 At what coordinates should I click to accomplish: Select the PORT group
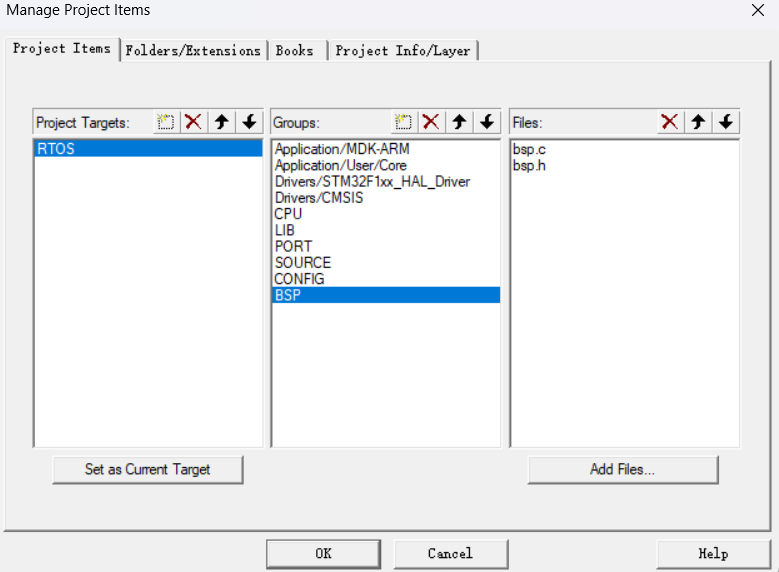(x=386, y=246)
